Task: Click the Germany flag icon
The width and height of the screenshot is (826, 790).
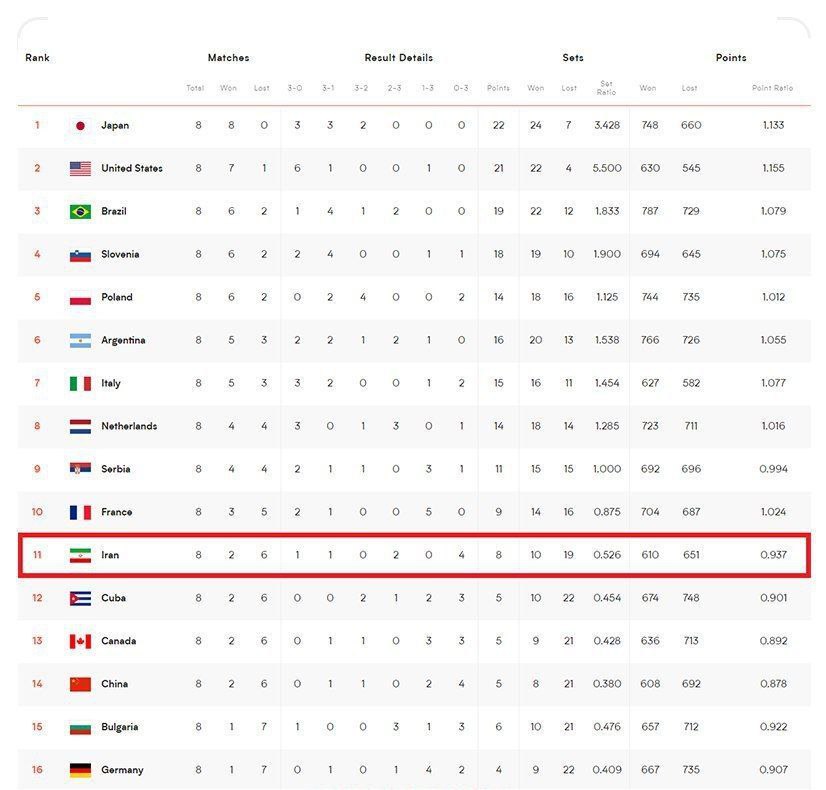Action: click(80, 770)
